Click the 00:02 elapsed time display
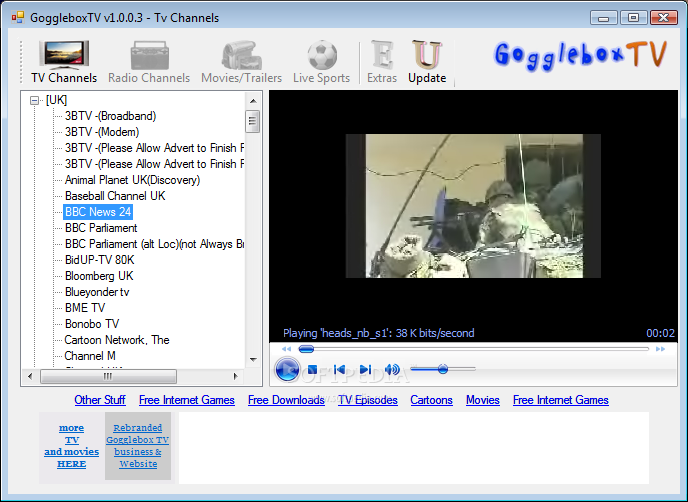 (x=660, y=333)
